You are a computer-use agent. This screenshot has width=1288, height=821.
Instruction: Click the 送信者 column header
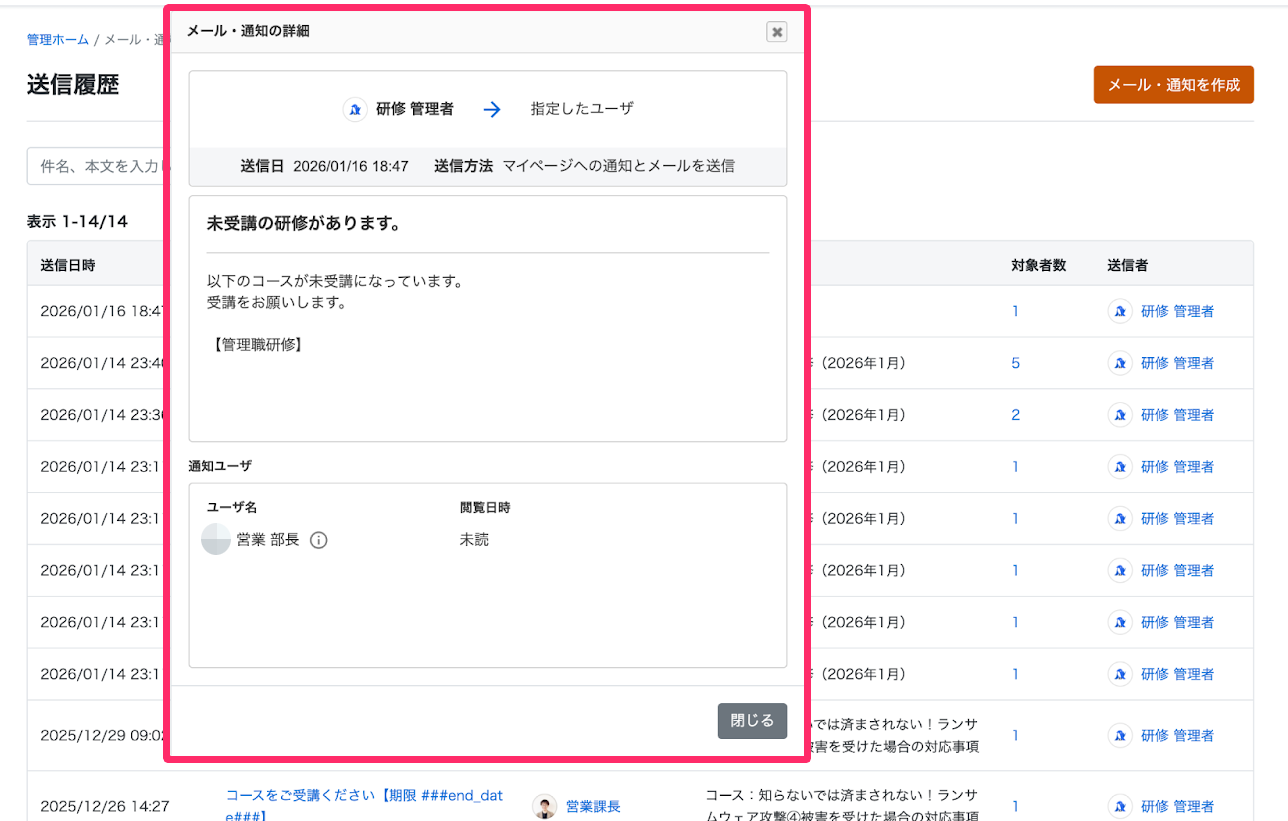(1127, 265)
